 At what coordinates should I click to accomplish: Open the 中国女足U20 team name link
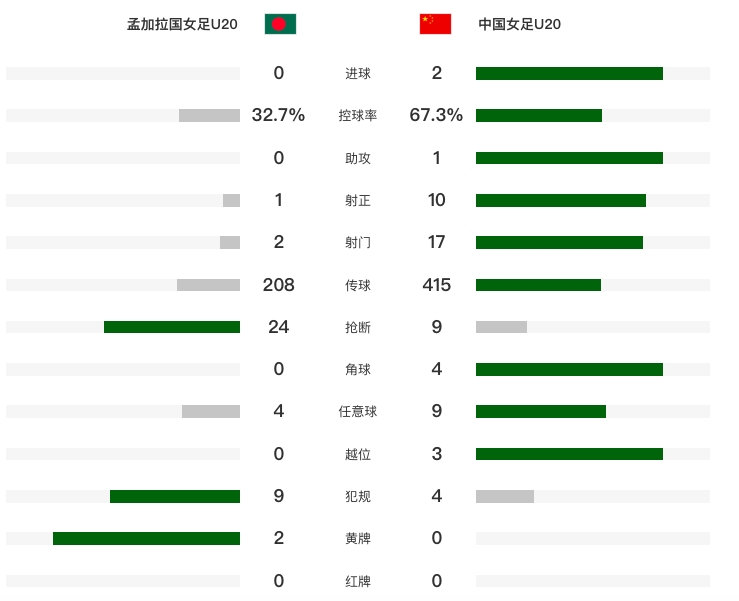click(x=520, y=25)
